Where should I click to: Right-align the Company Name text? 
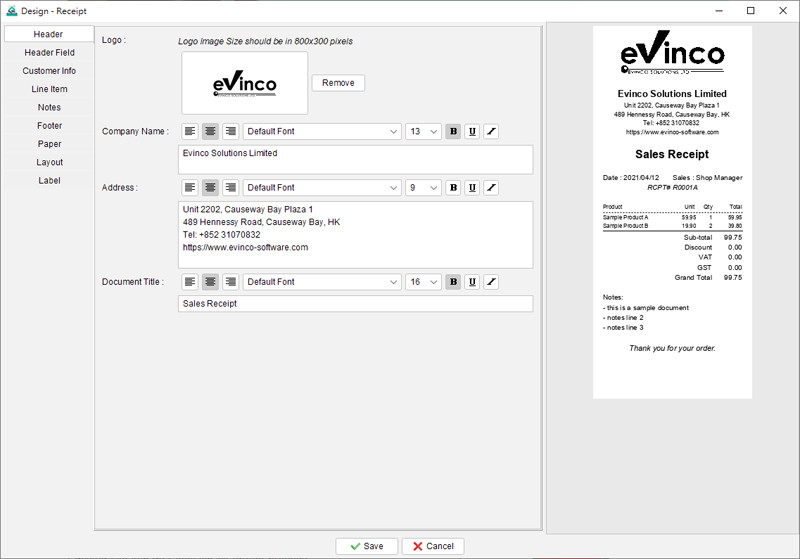tap(231, 131)
